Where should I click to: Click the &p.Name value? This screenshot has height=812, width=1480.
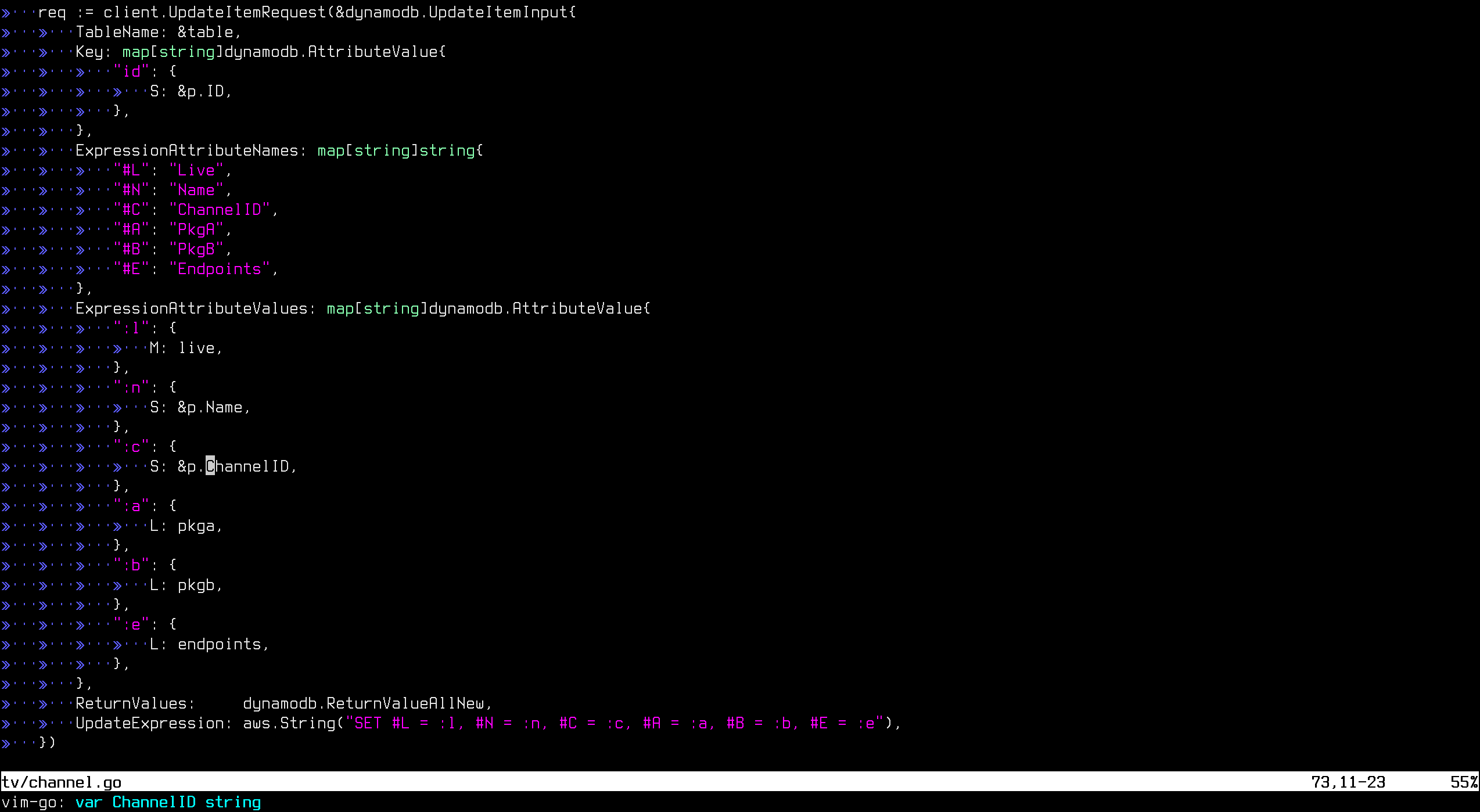[210, 407]
